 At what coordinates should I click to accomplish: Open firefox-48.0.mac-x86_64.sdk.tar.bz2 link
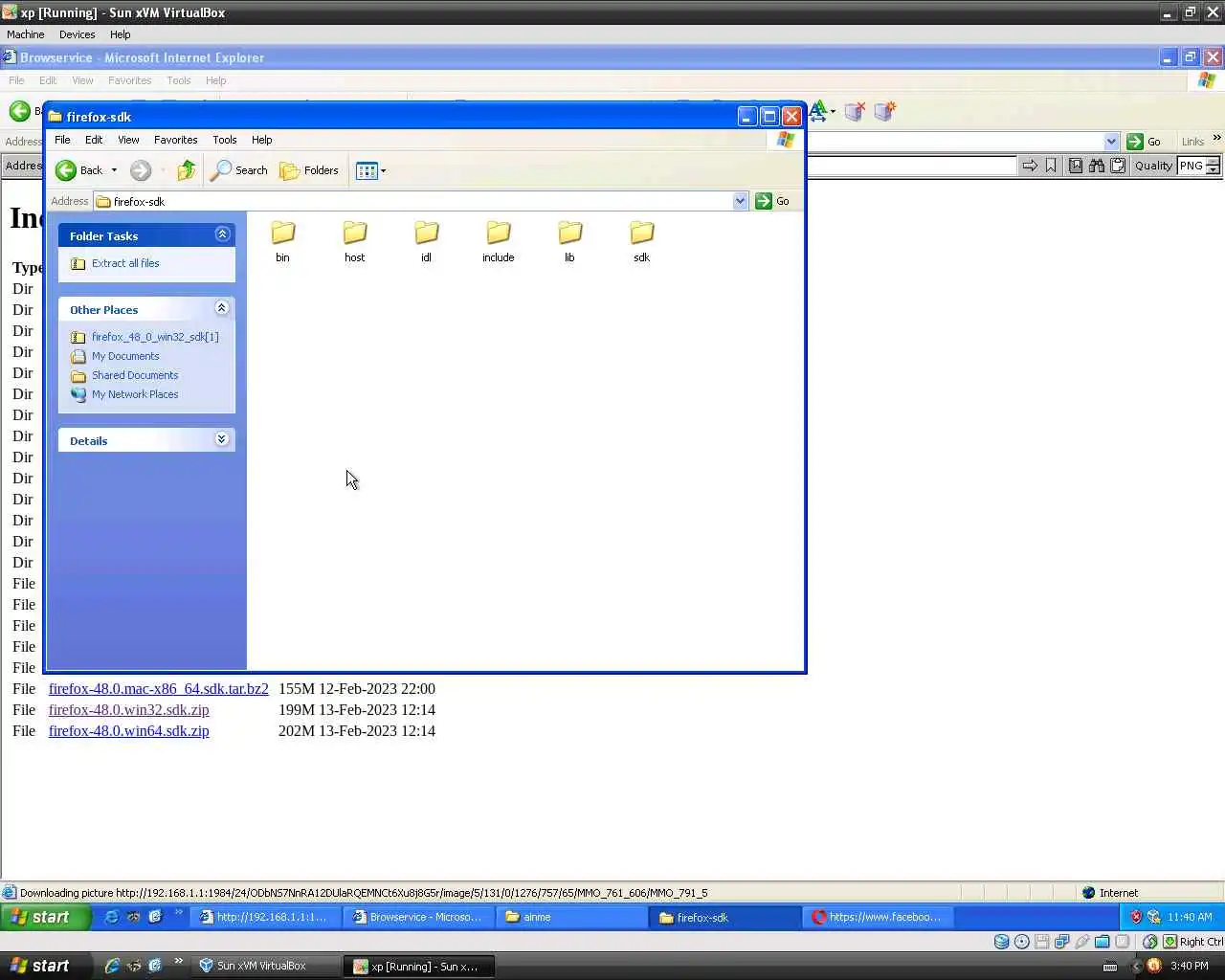coord(159,689)
